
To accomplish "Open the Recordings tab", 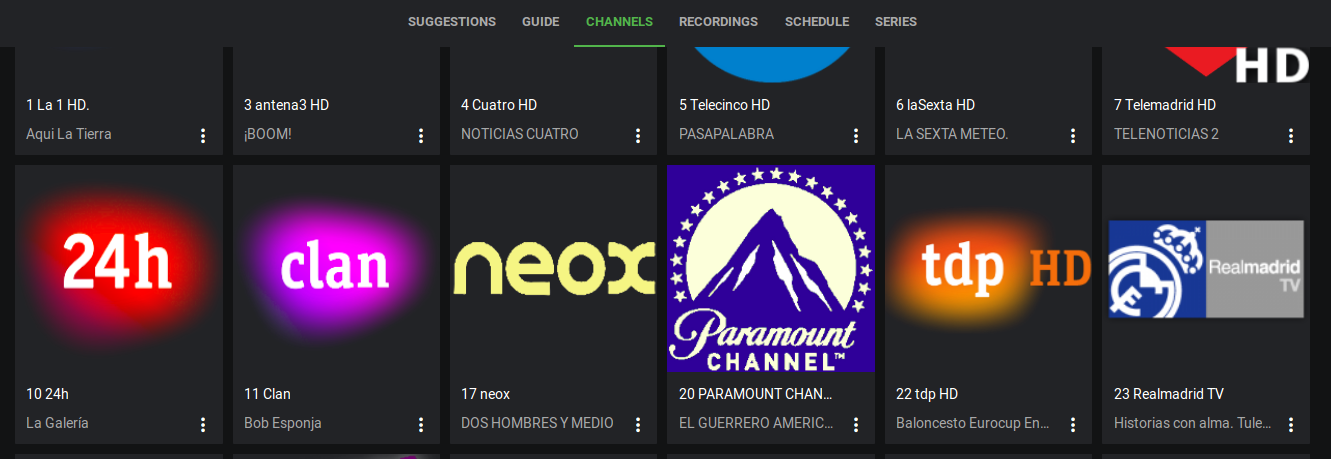I will click(718, 22).
